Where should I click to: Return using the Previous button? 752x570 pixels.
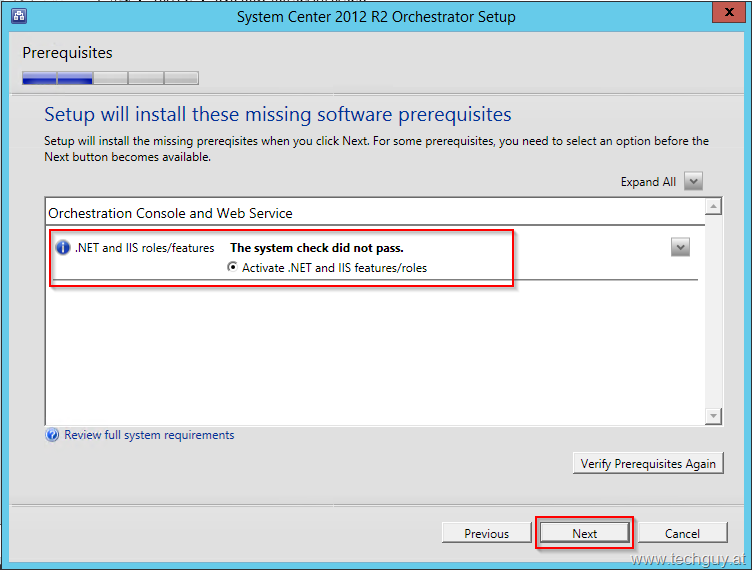(486, 533)
